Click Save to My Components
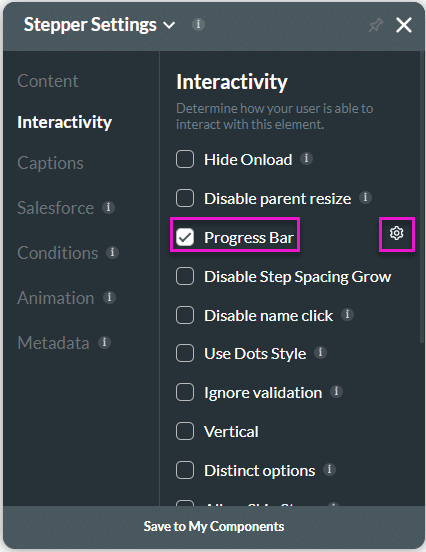This screenshot has height=552, width=426. (x=214, y=527)
